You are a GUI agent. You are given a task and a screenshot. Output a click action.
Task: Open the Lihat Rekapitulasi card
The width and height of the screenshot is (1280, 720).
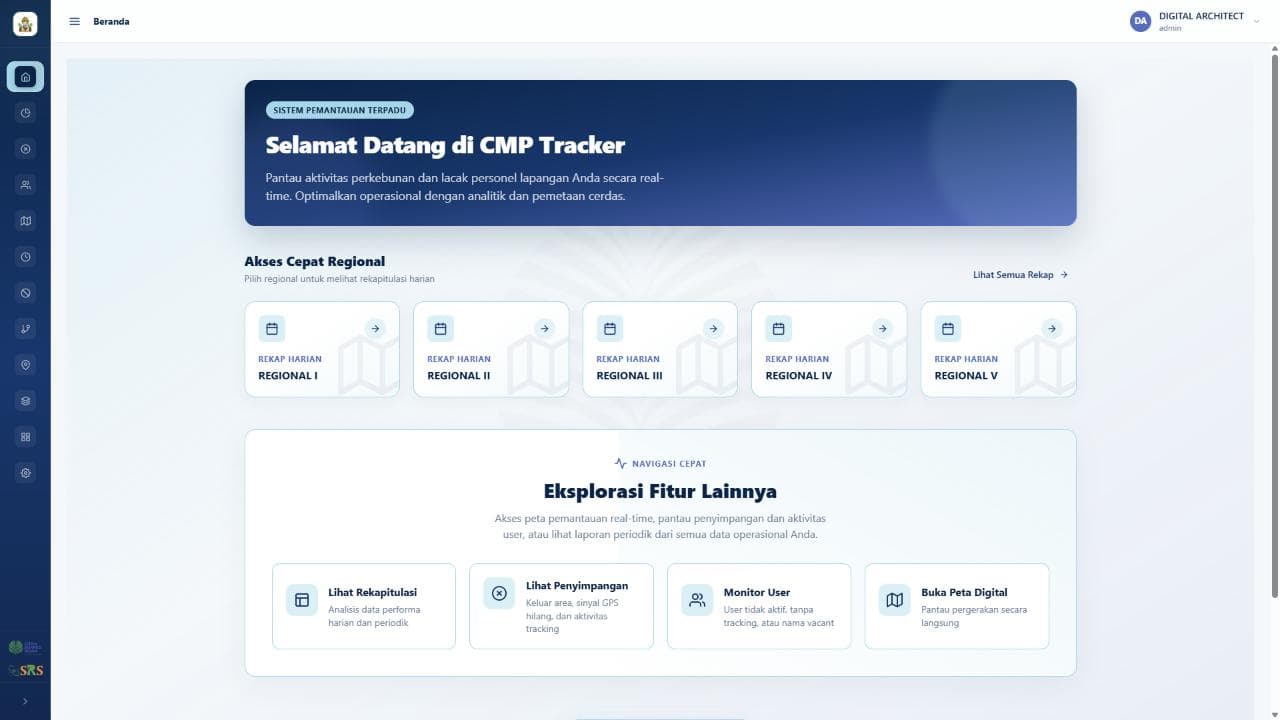point(364,606)
